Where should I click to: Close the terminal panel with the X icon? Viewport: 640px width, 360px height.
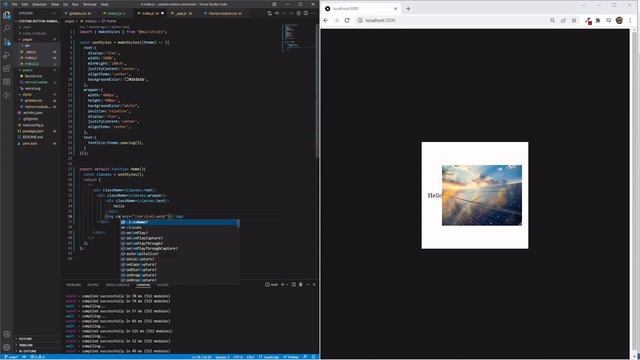pyautogui.click(x=314, y=284)
